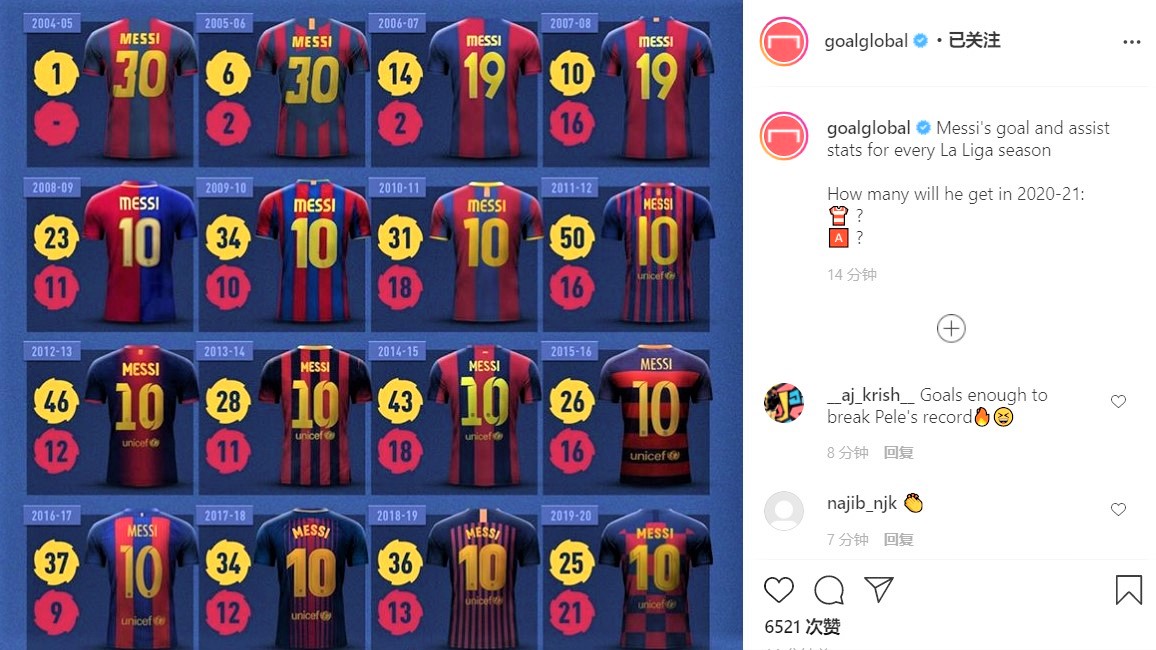This screenshot has height=650, width=1156.
Task: Like najib_njk's comment
Action: click(x=1118, y=509)
